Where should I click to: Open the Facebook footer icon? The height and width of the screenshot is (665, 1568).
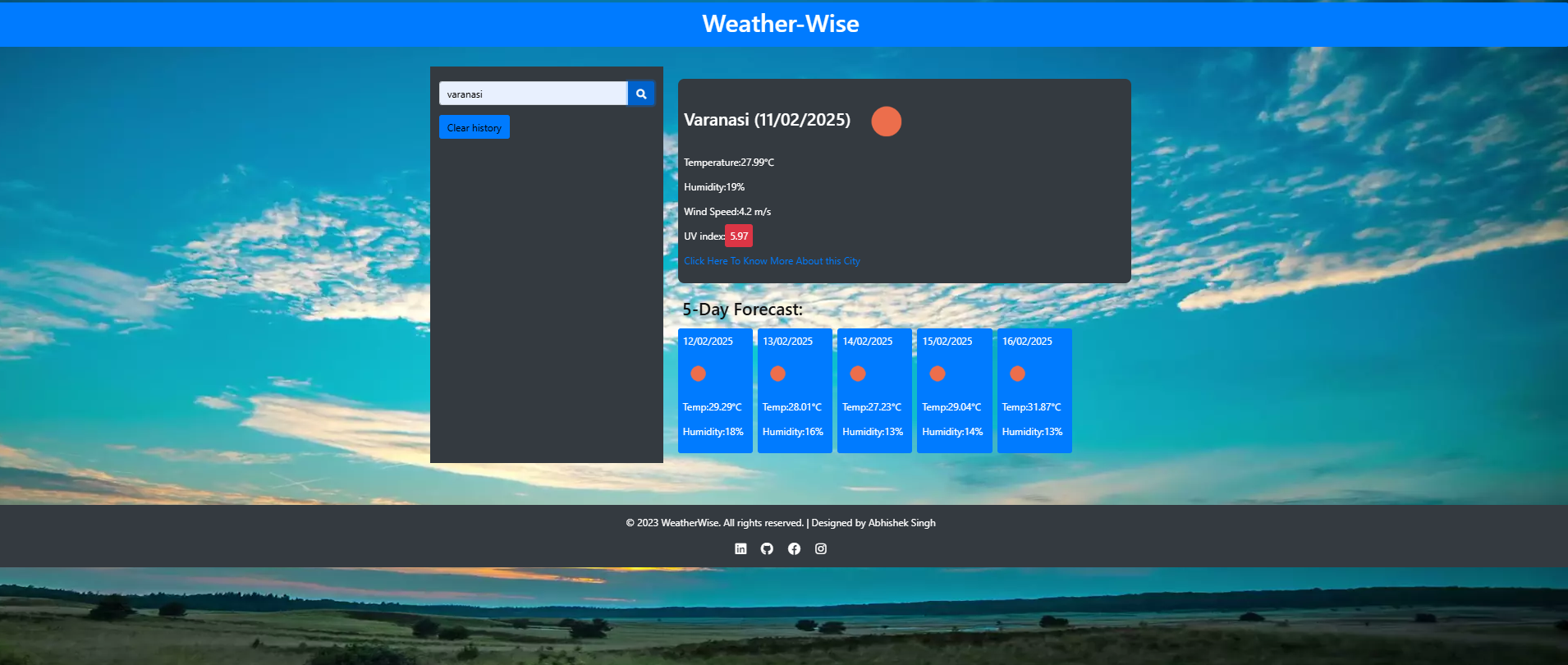(794, 548)
